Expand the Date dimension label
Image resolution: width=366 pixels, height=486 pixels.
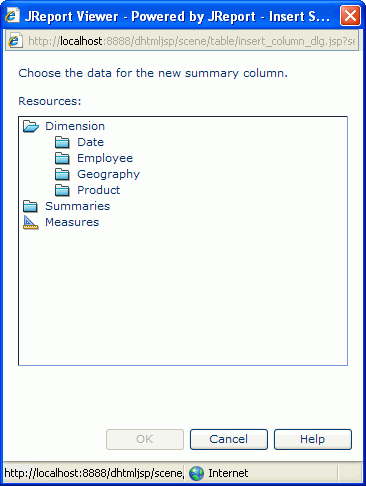(91, 142)
